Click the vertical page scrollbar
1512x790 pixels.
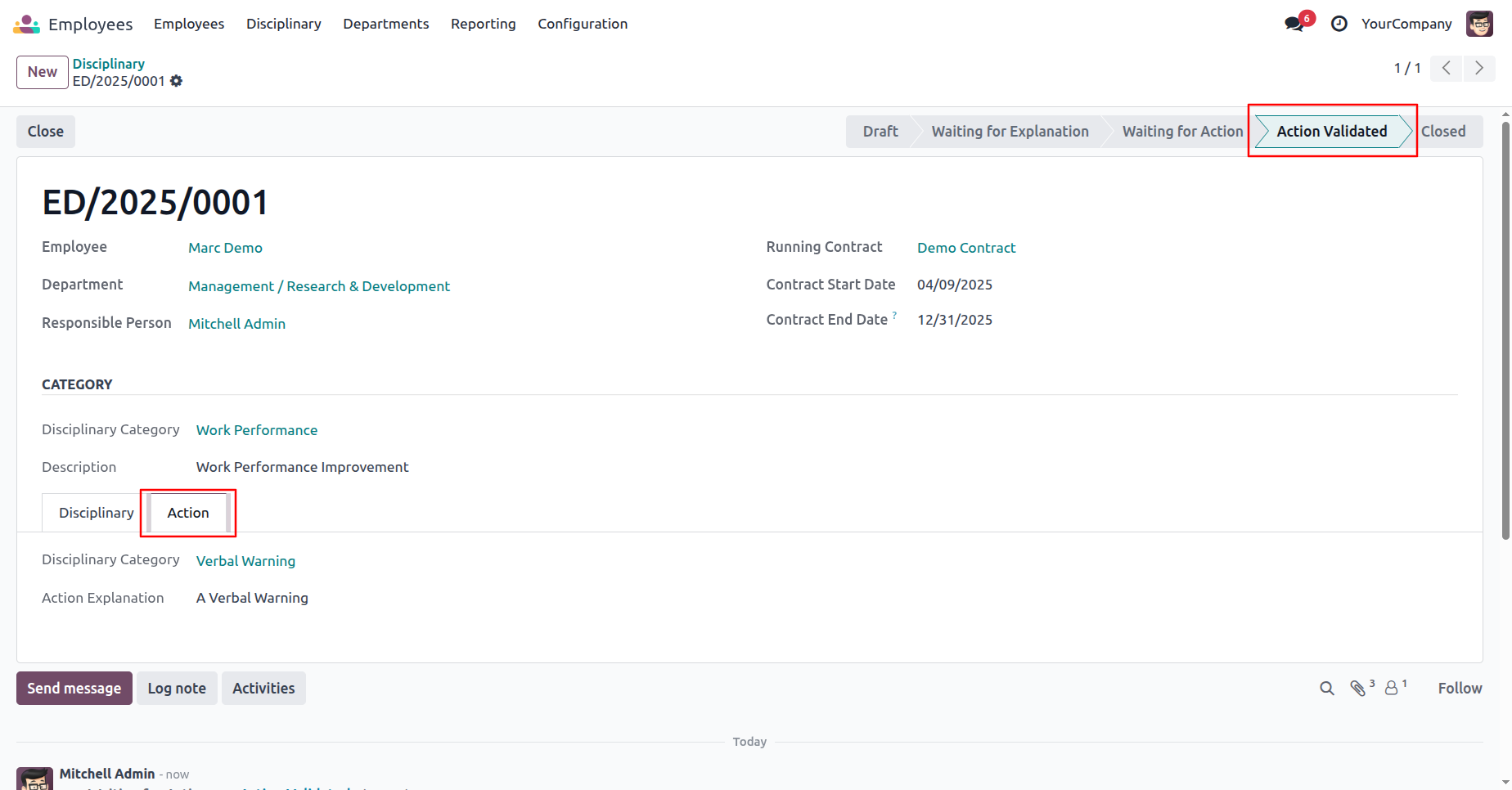point(1505,330)
